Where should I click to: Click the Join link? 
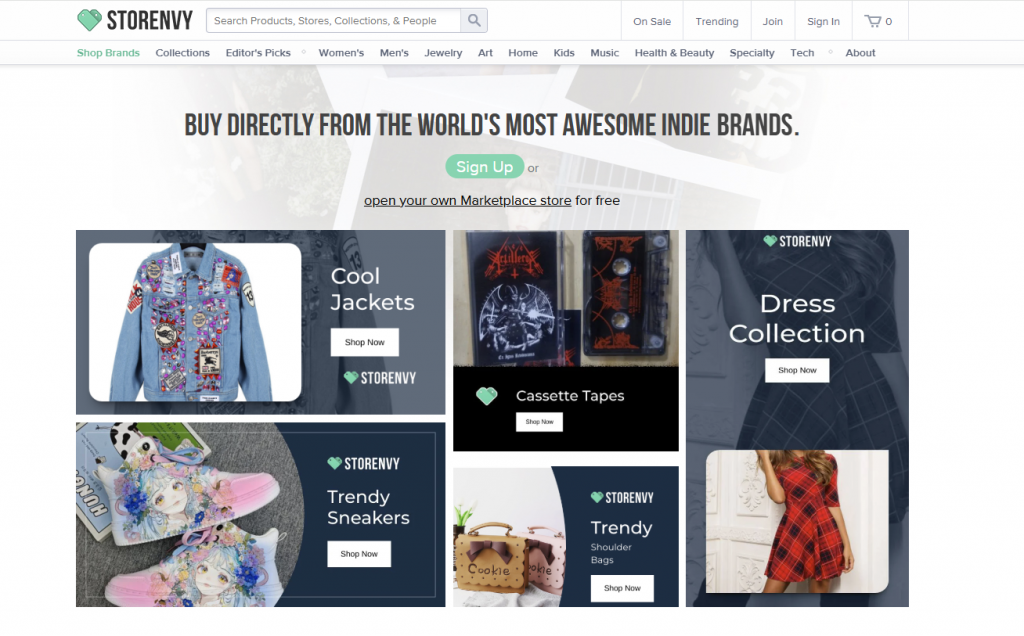(x=773, y=22)
